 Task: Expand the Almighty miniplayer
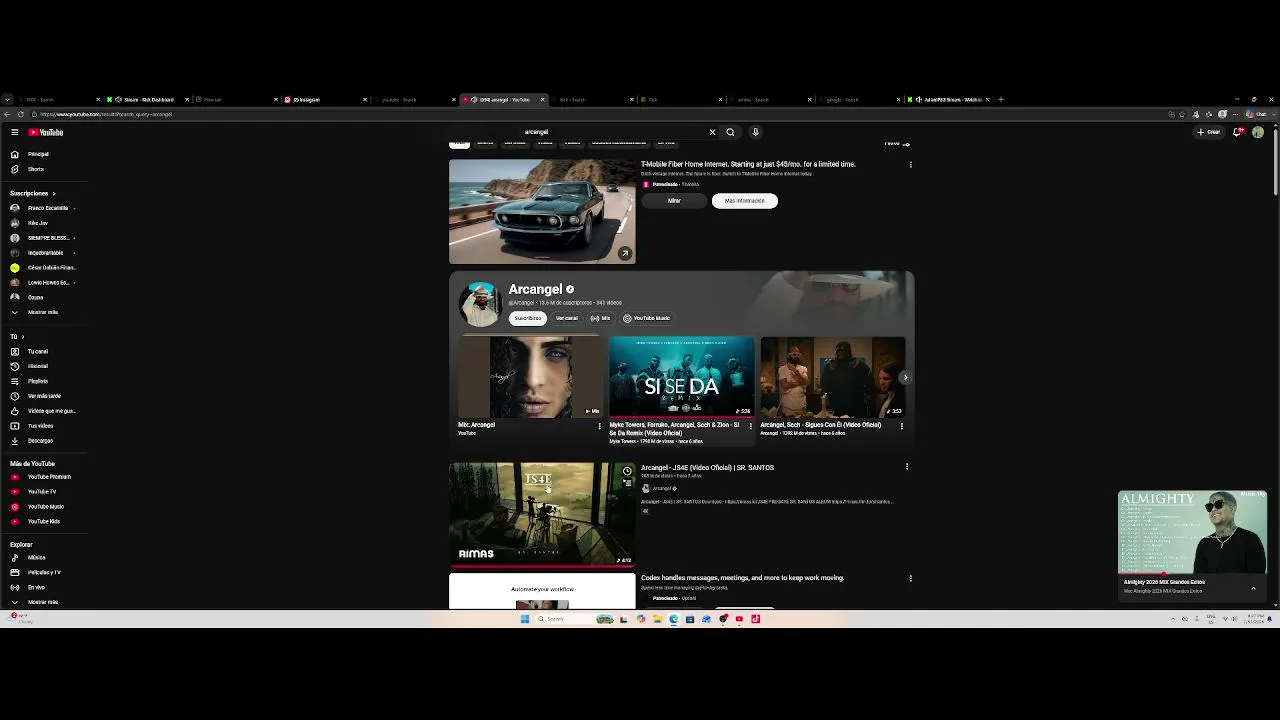(x=1253, y=589)
